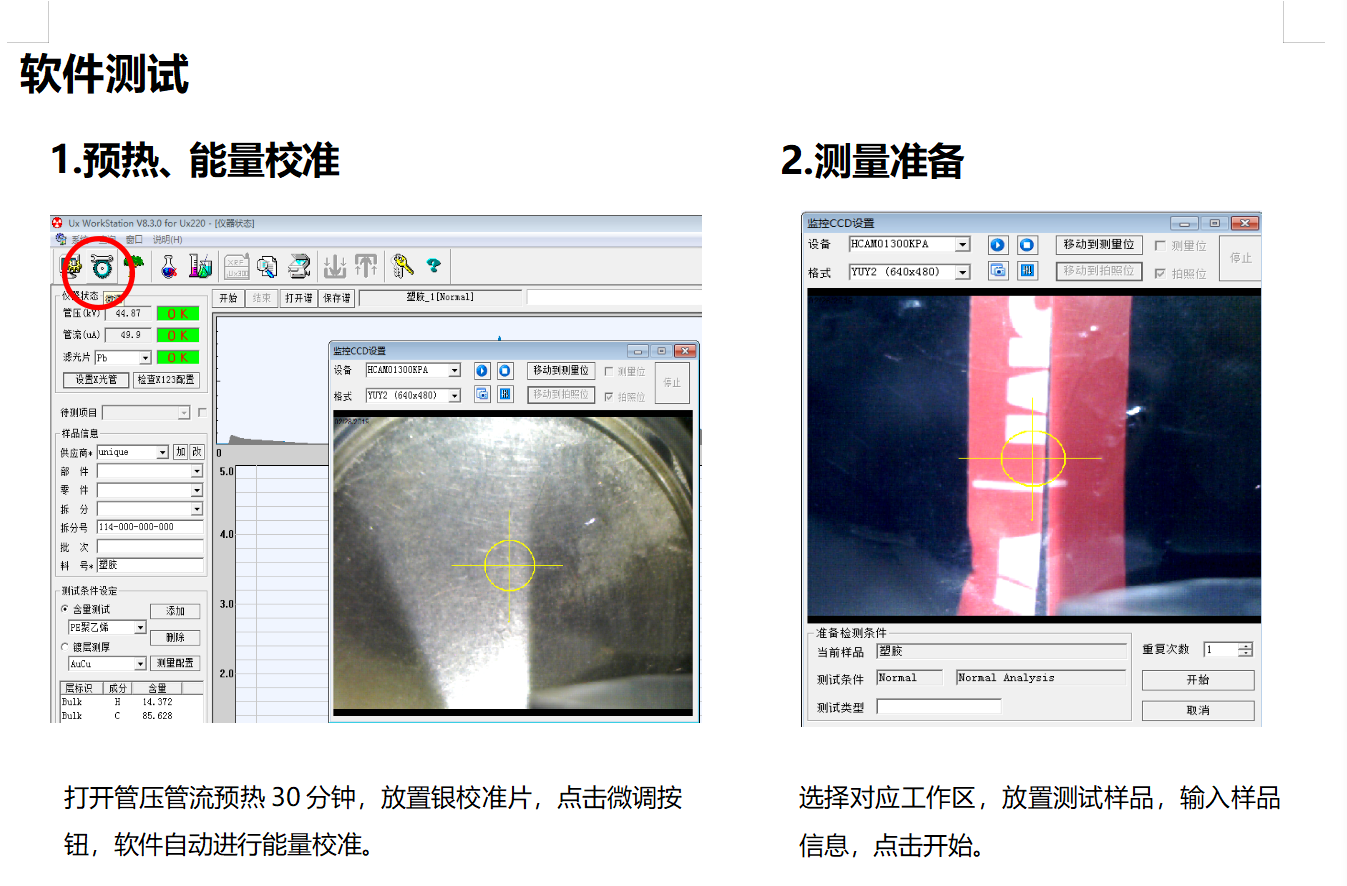
Task: Open the 窗口 menu
Action: pyautogui.click(x=134, y=240)
